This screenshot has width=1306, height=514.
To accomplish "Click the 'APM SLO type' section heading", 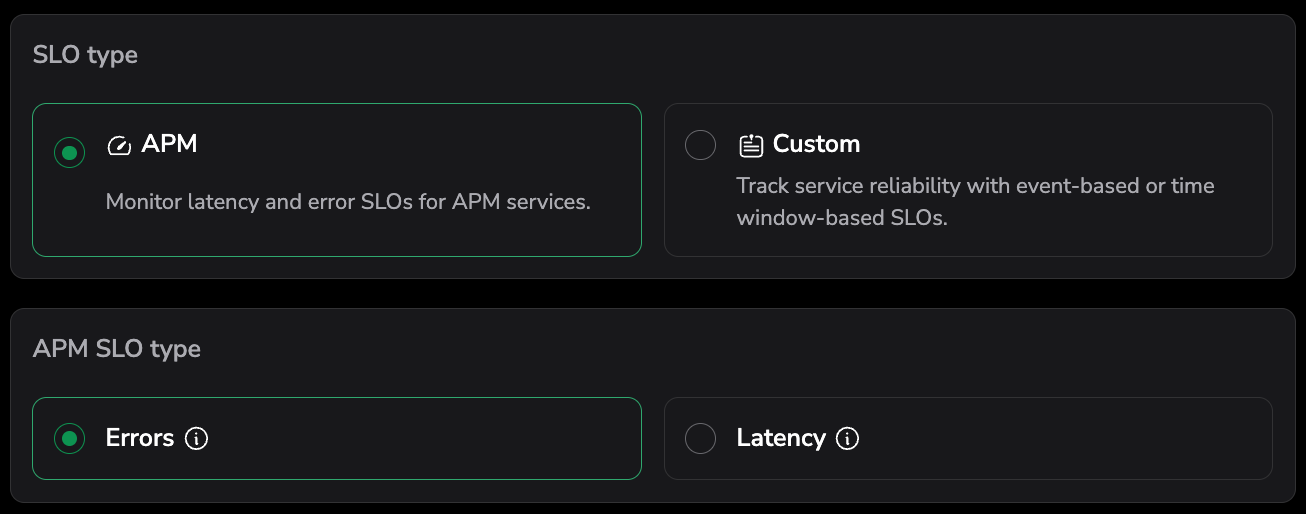I will pos(116,349).
